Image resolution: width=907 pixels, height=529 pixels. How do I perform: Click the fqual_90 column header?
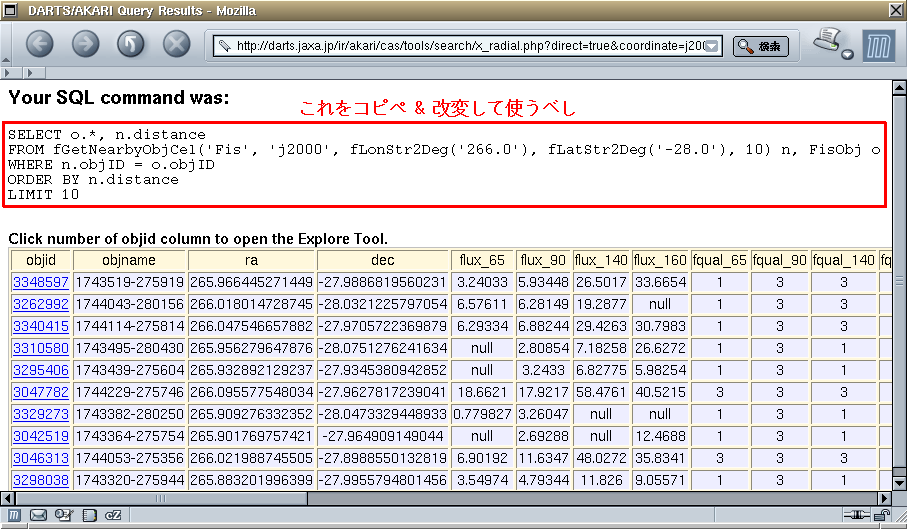click(780, 260)
